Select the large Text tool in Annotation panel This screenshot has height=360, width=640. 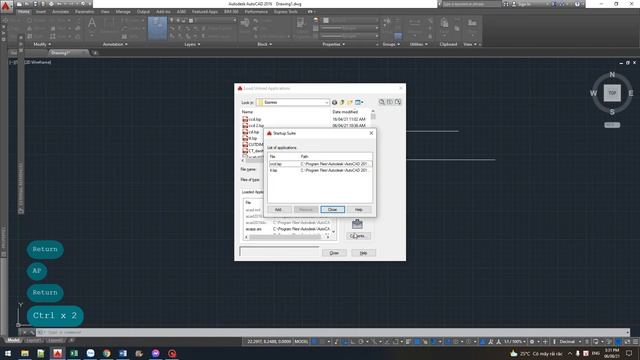[92, 24]
